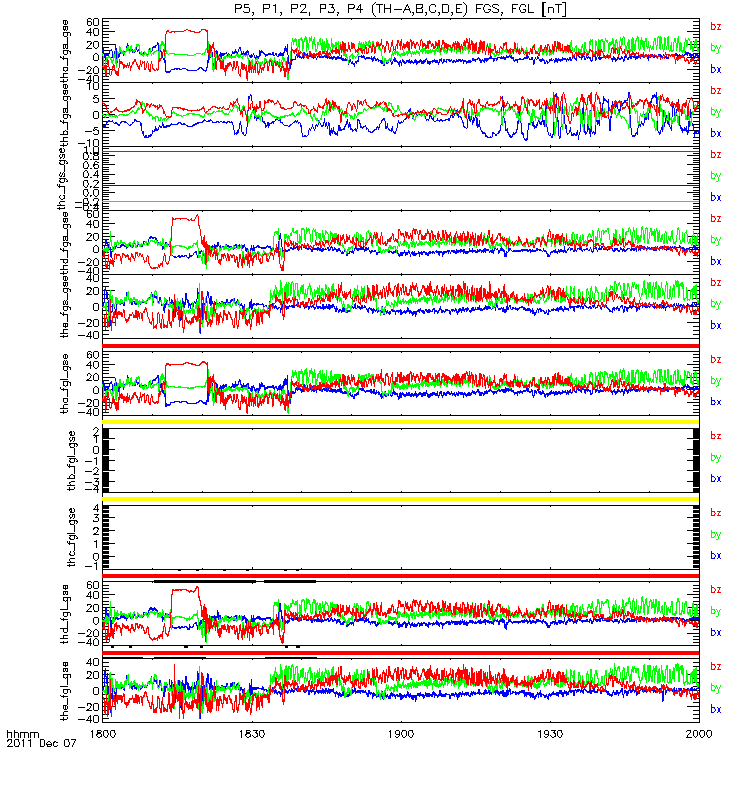Screen dimensions: 750x800
Task: Click bx legend next to the thd_fgs_gse panel
Action: [715, 261]
